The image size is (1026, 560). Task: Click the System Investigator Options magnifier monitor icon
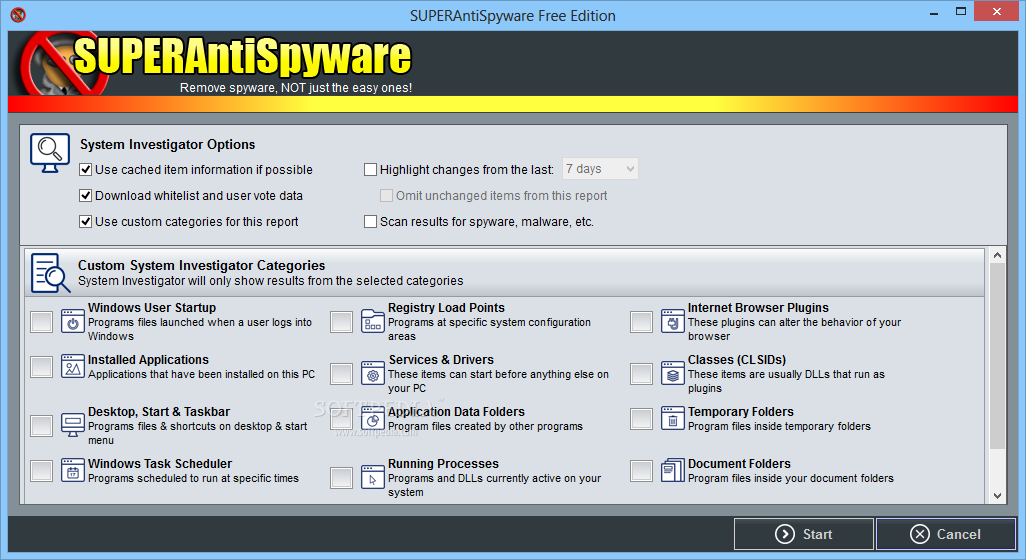coord(50,153)
